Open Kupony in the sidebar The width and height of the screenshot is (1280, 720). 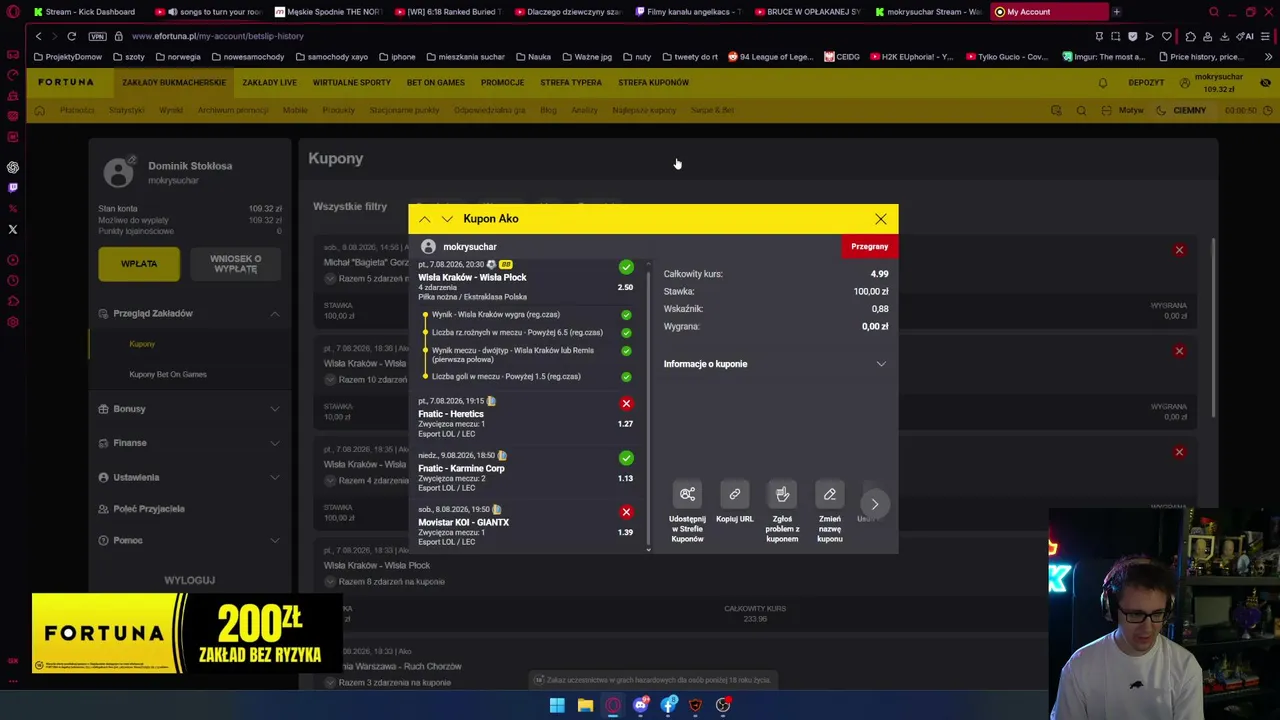point(142,344)
